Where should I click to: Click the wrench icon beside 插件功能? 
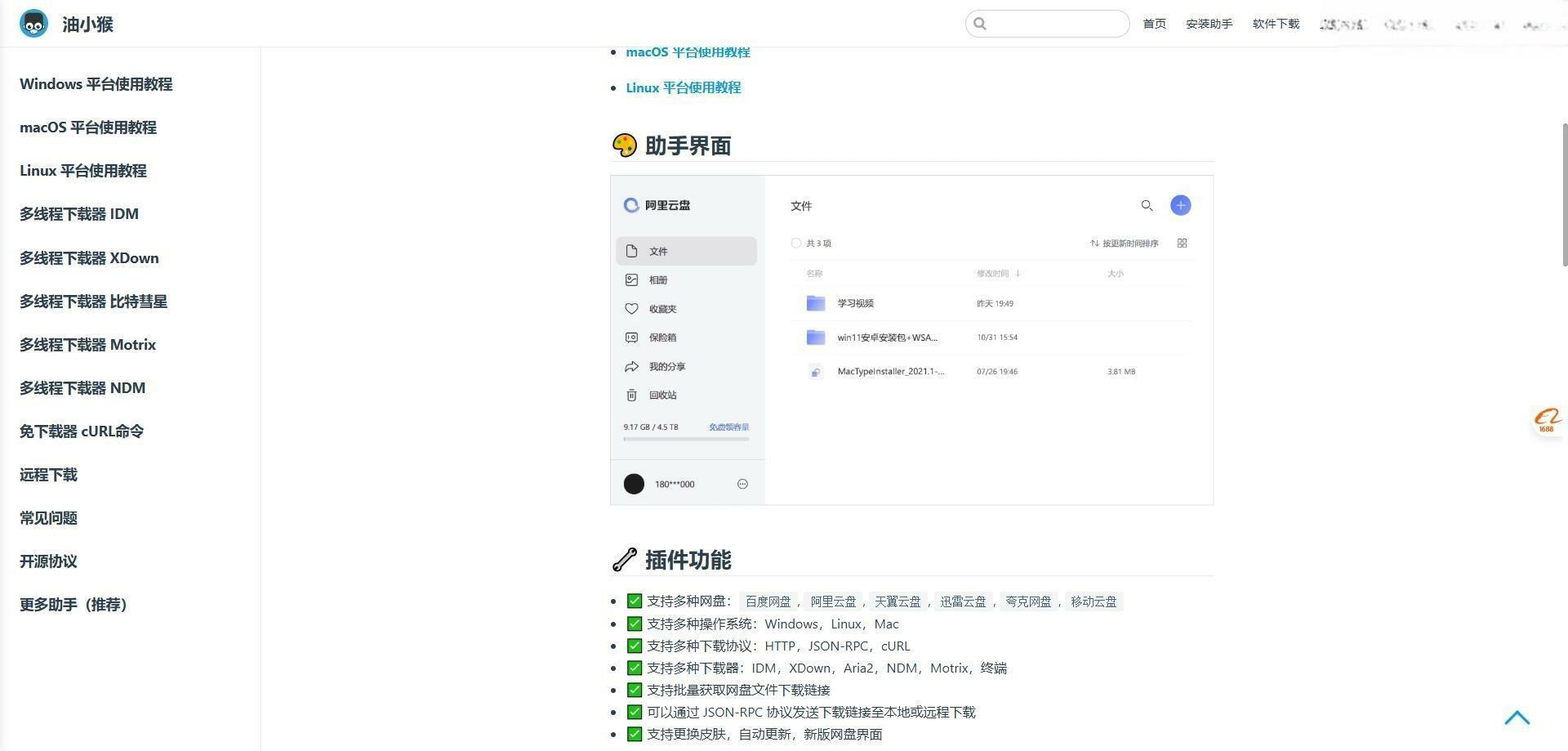[624, 560]
